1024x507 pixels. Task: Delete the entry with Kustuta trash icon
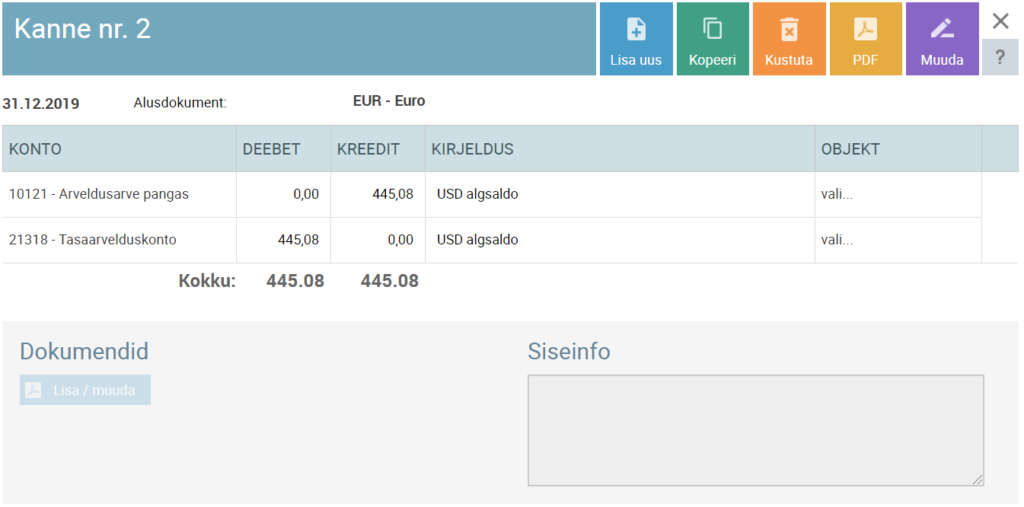[x=789, y=30]
